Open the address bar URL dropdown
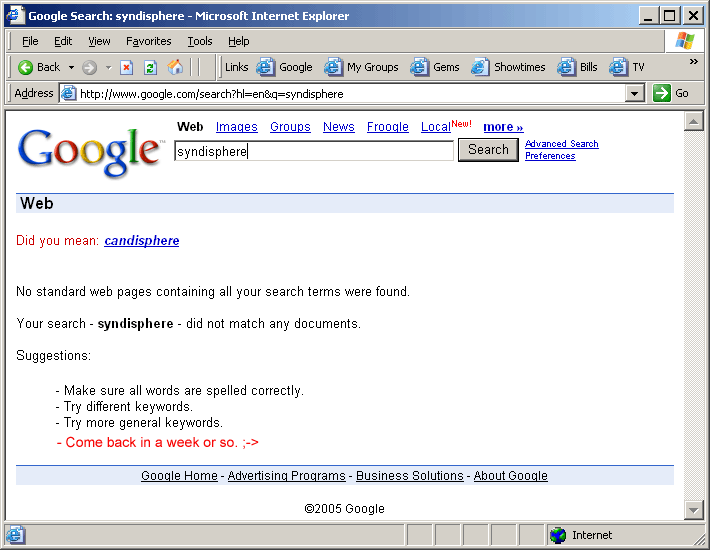Image resolution: width=710 pixels, height=550 pixels. (634, 93)
